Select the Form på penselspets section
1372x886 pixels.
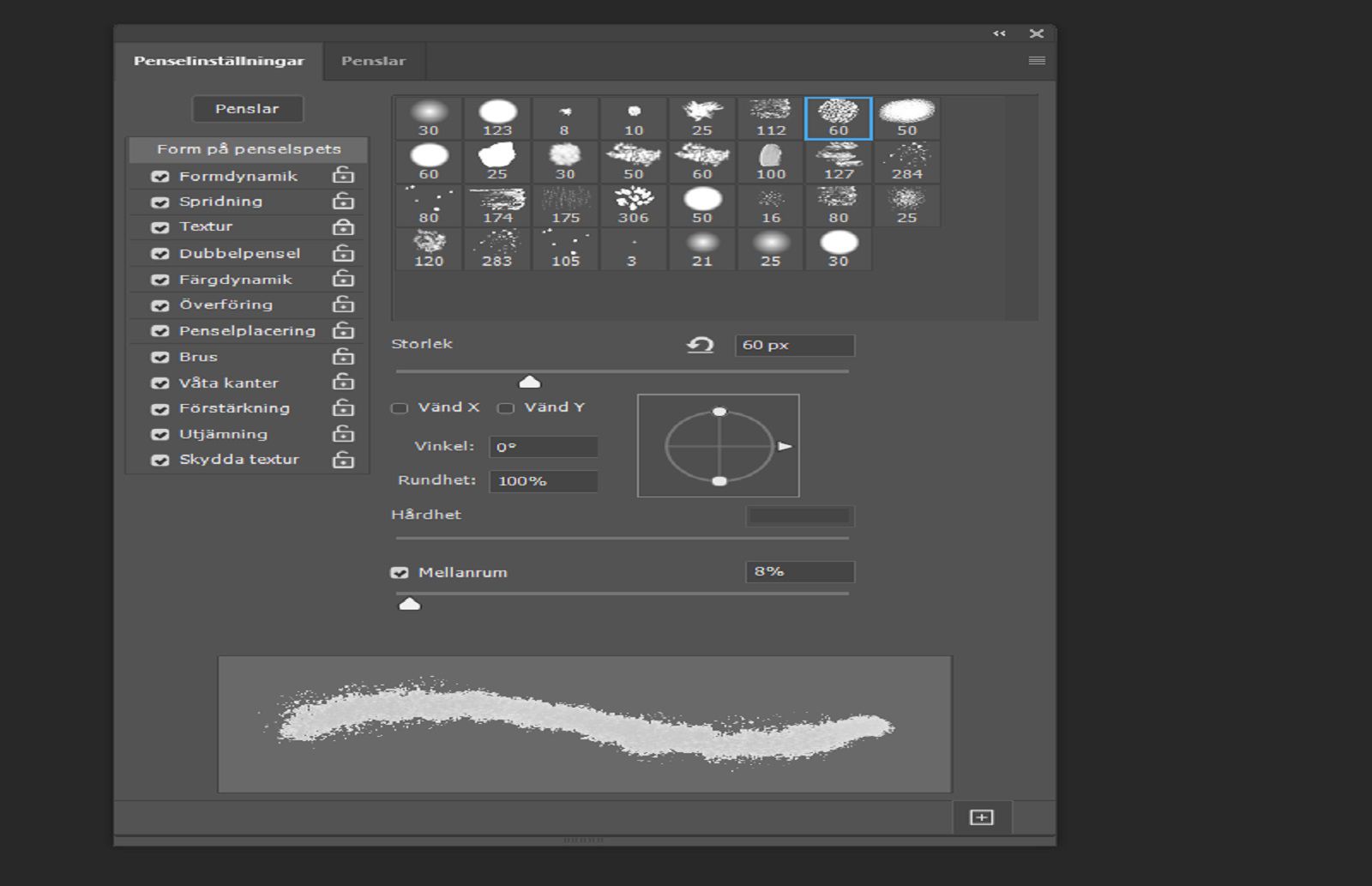[247, 148]
